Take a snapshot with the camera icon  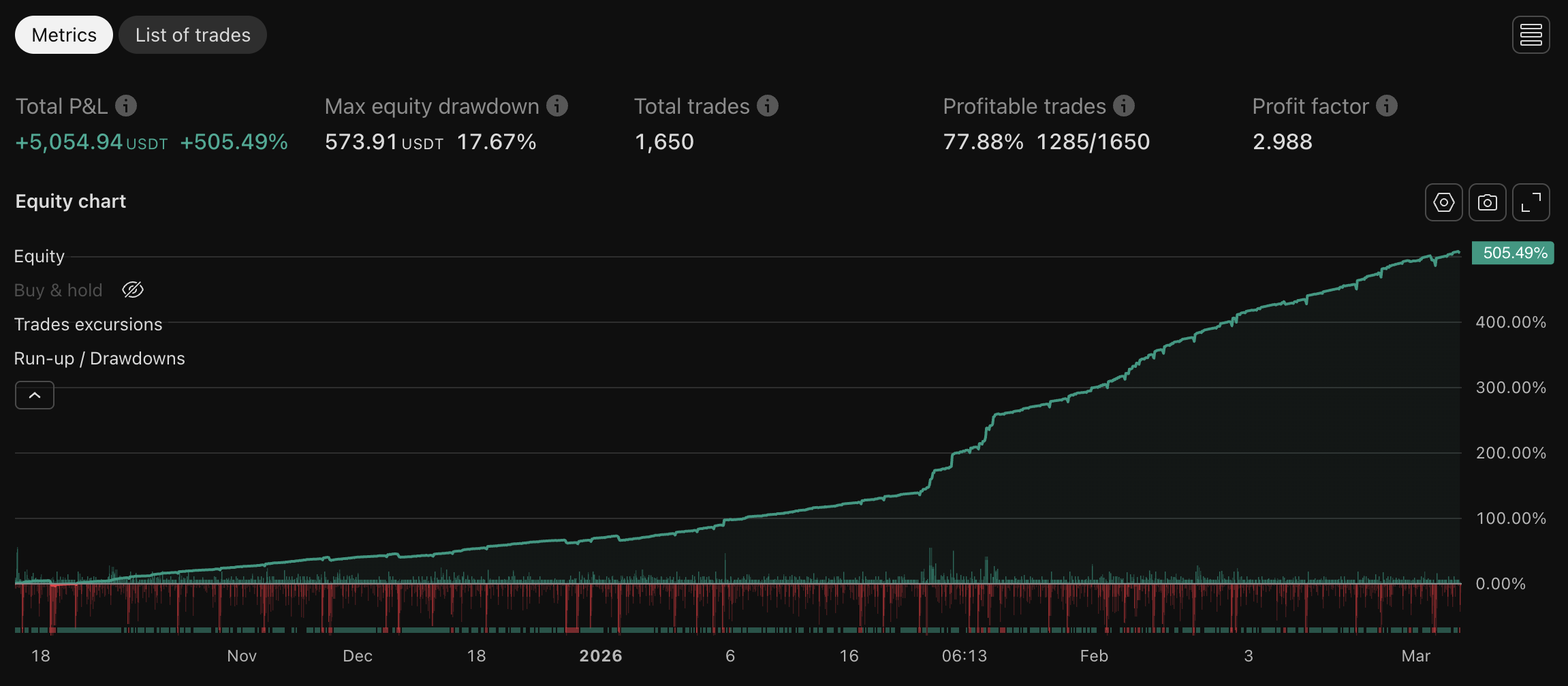(x=1487, y=202)
